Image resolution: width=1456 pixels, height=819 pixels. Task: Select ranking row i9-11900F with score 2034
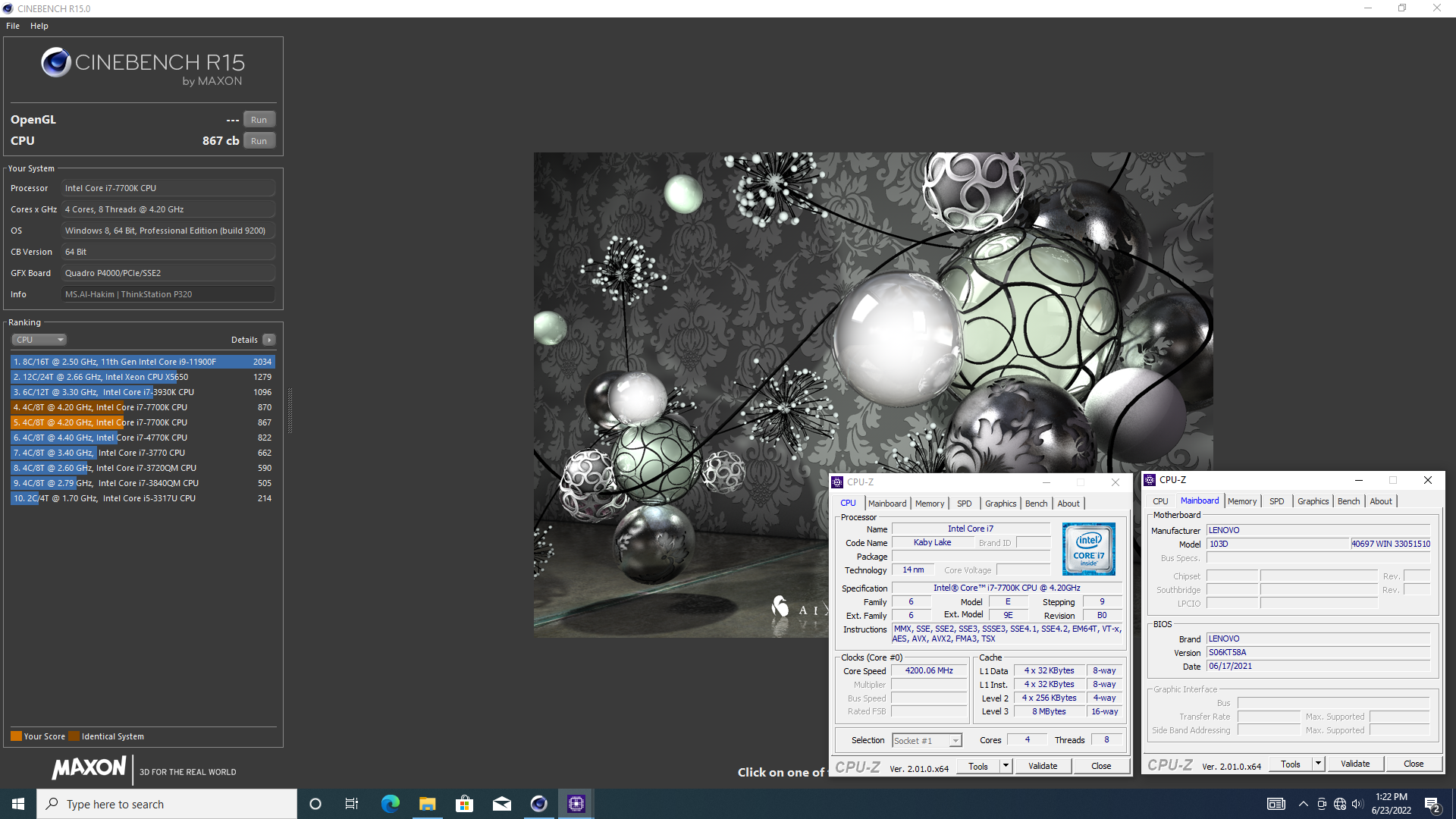tap(143, 362)
